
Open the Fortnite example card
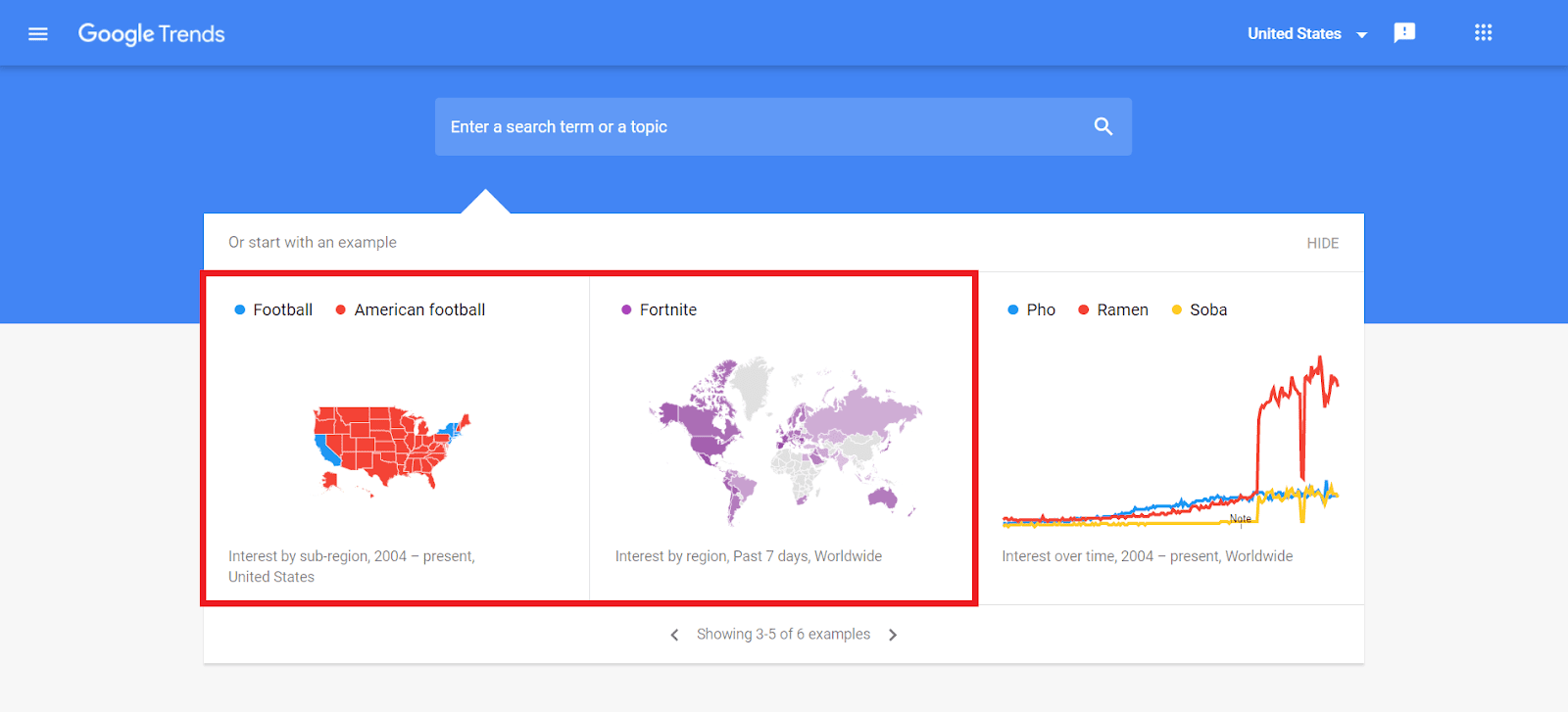782,439
